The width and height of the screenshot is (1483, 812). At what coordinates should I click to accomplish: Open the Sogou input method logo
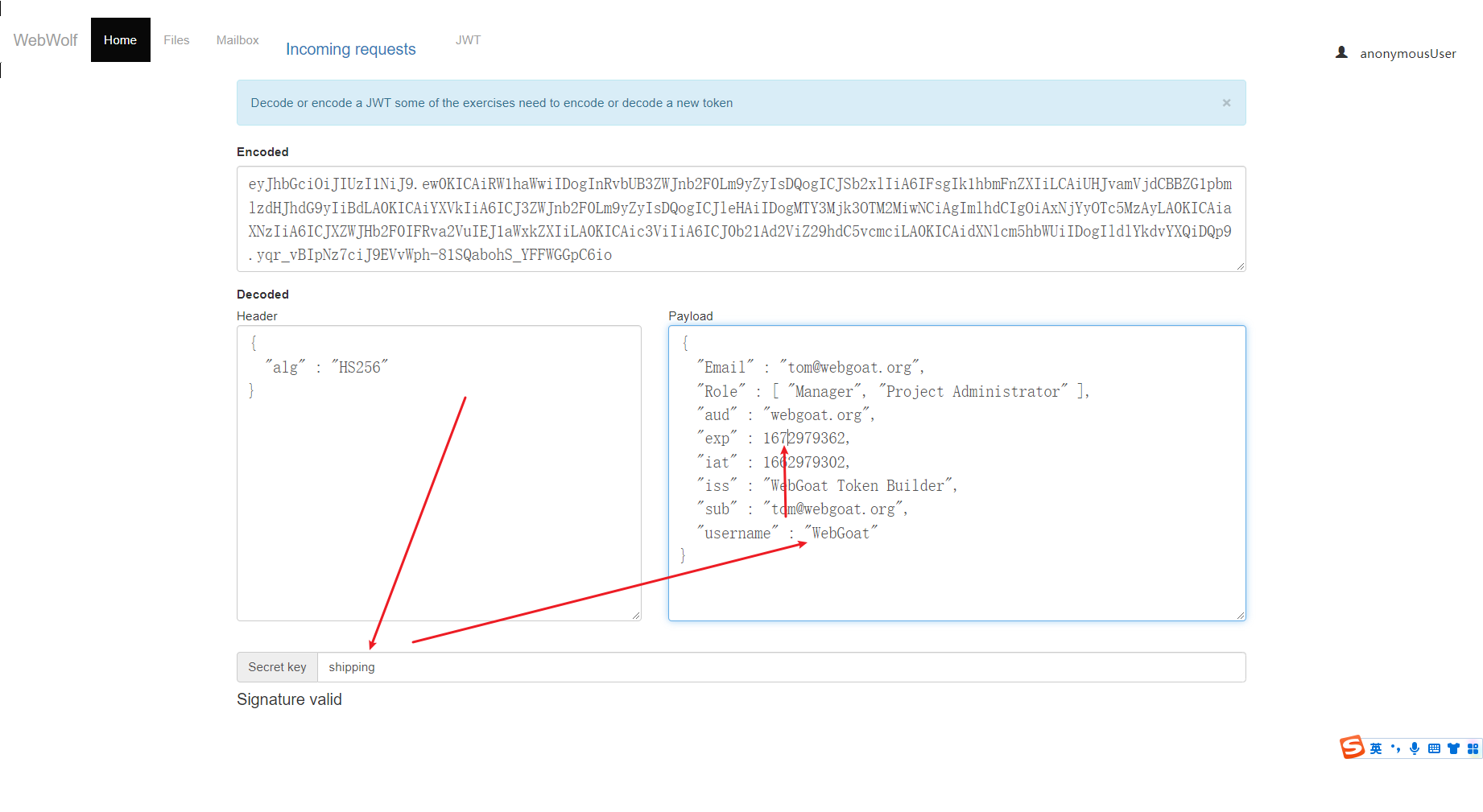coord(1352,748)
